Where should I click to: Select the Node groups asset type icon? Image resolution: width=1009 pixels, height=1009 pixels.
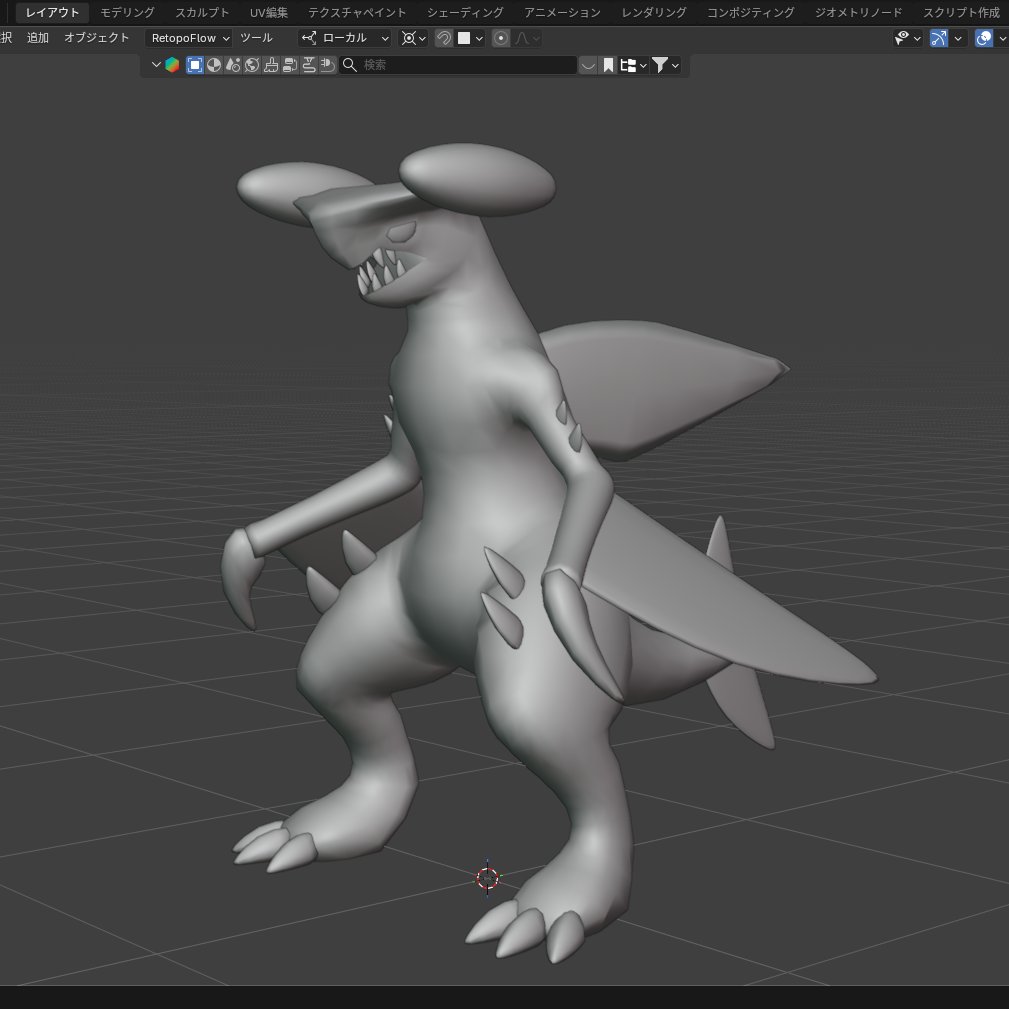(290, 64)
